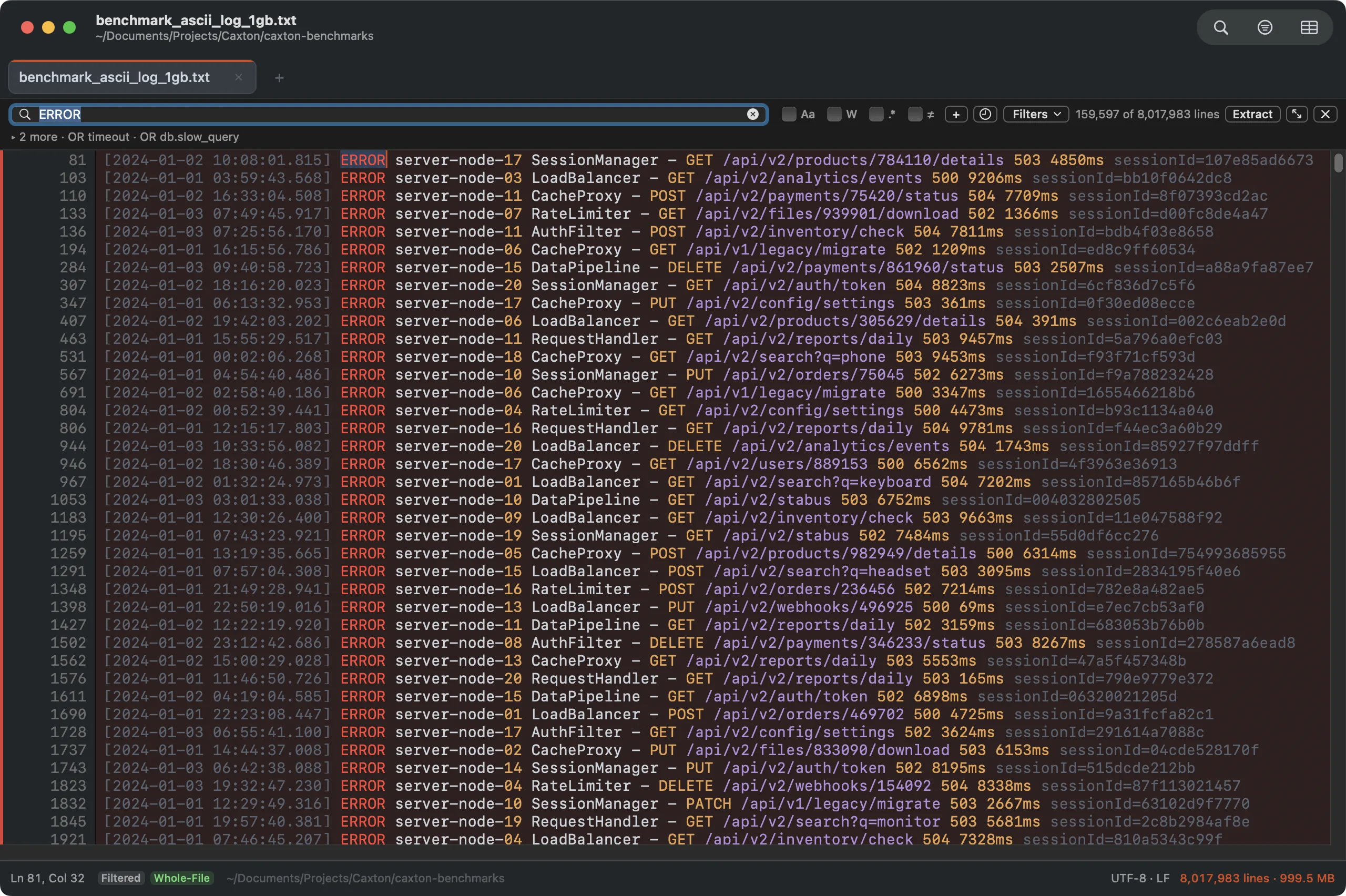
Task: Enable case-sensitive Aa checkbox
Action: click(x=789, y=114)
